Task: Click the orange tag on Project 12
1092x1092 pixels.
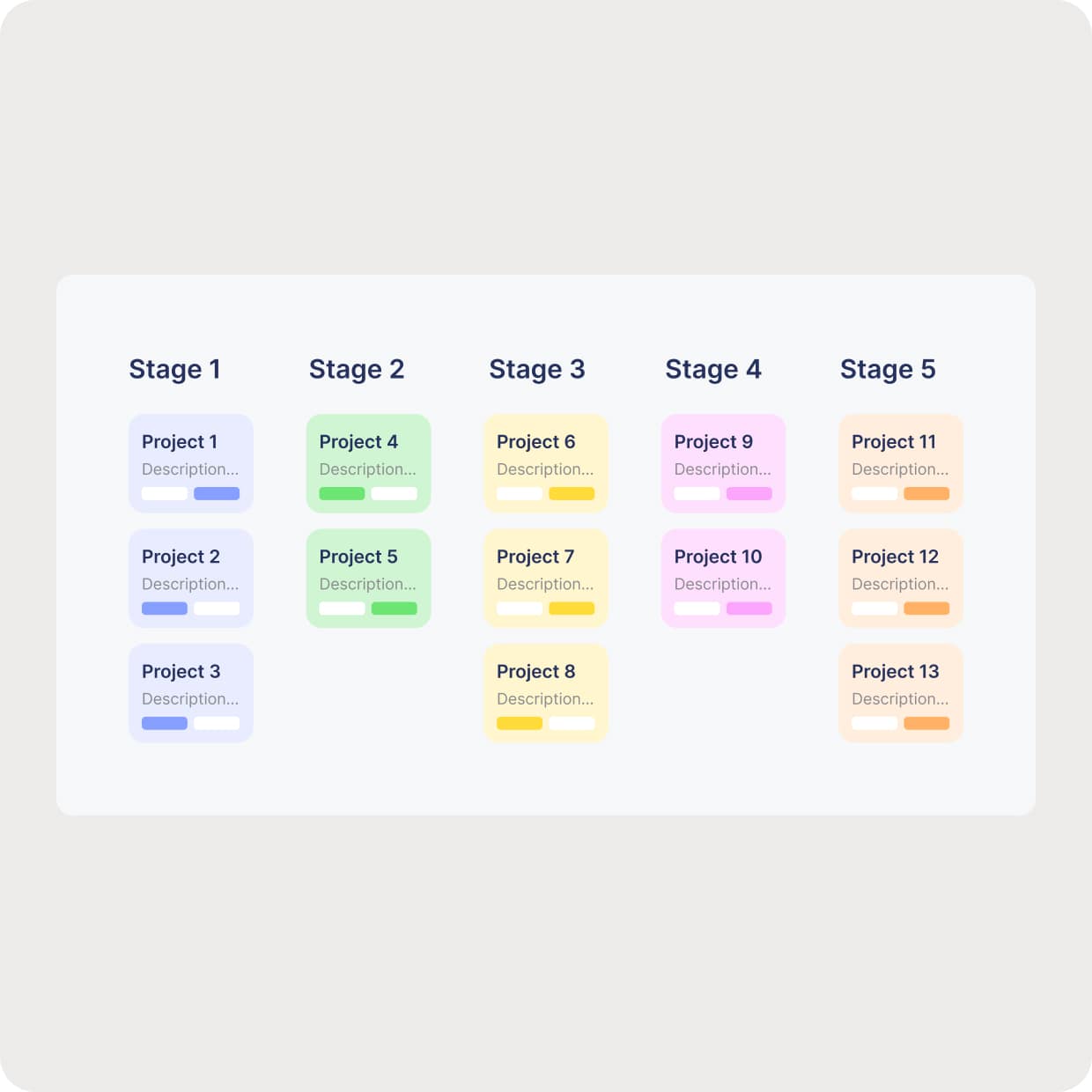Action: [x=926, y=609]
